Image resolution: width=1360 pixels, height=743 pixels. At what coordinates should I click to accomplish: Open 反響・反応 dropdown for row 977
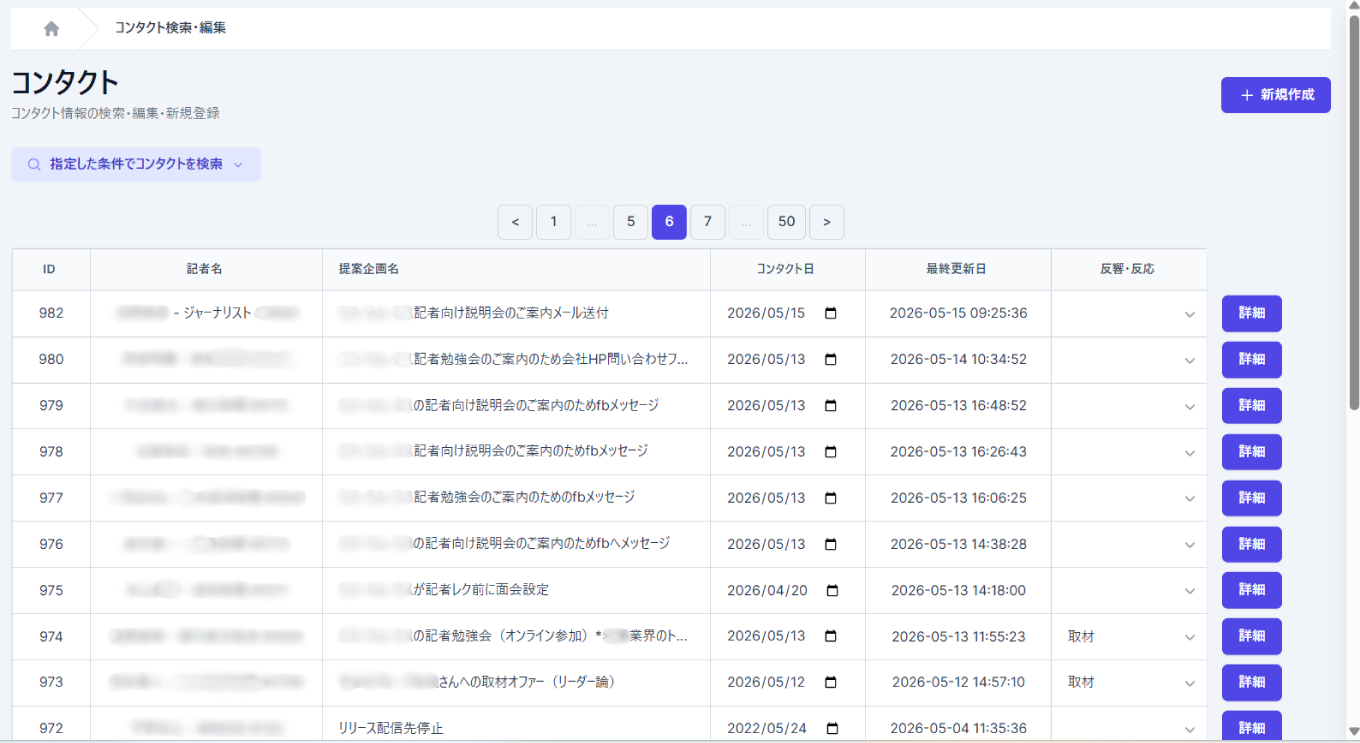1129,497
